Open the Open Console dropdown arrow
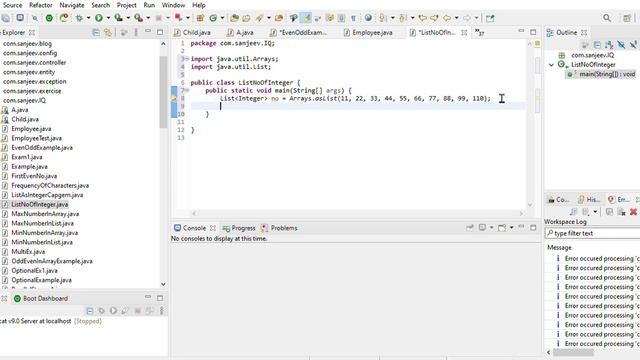The height and width of the screenshot is (360, 640). pos(511,228)
